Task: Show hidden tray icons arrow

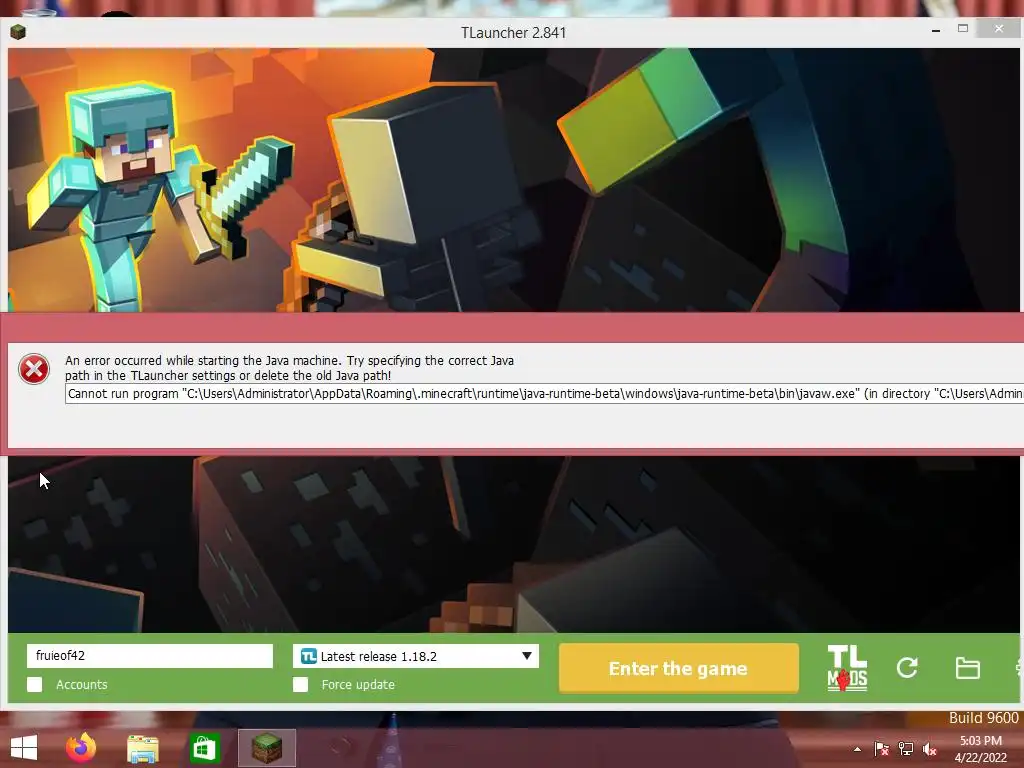Action: tap(857, 749)
